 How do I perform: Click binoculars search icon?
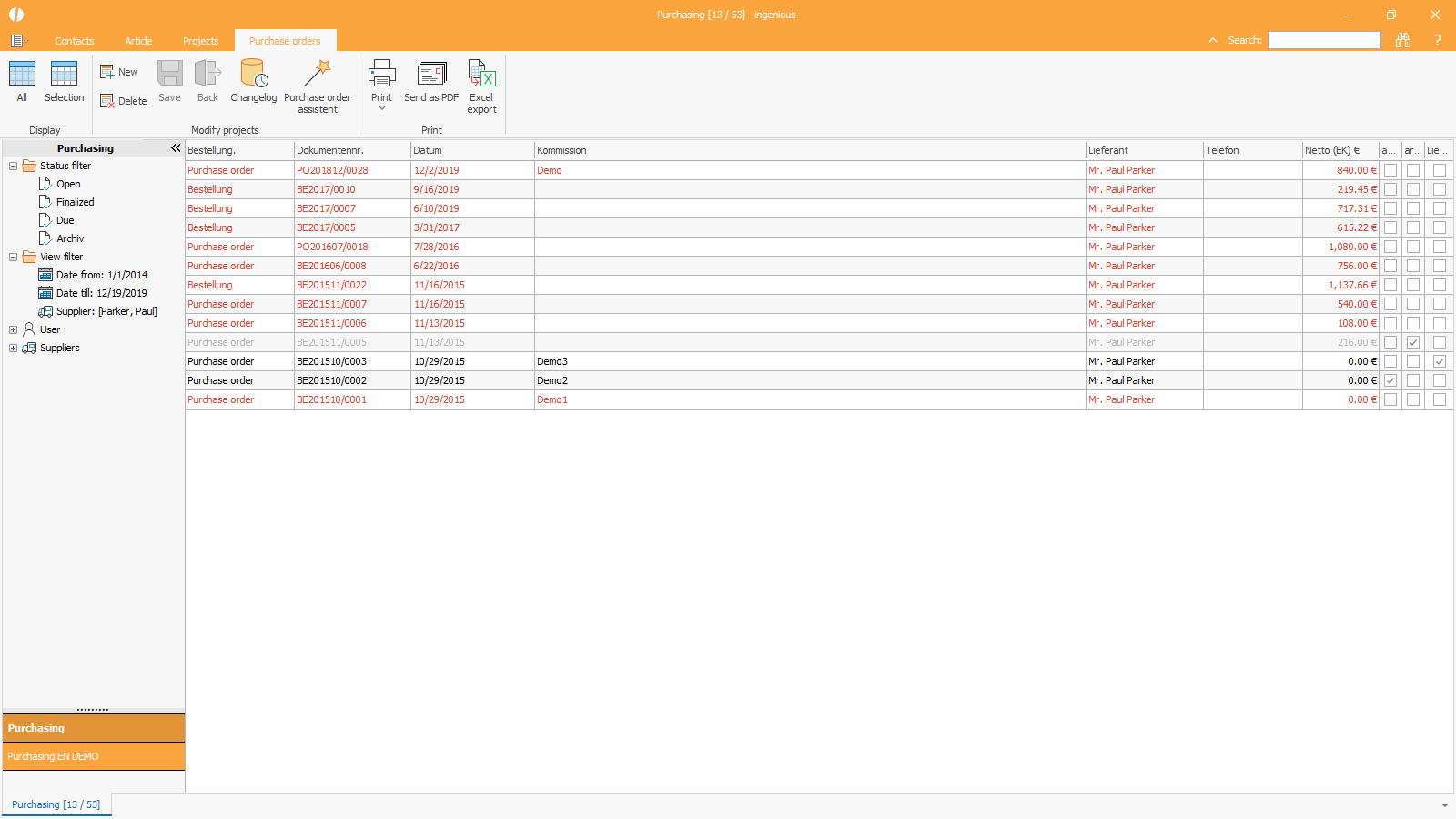[1403, 40]
